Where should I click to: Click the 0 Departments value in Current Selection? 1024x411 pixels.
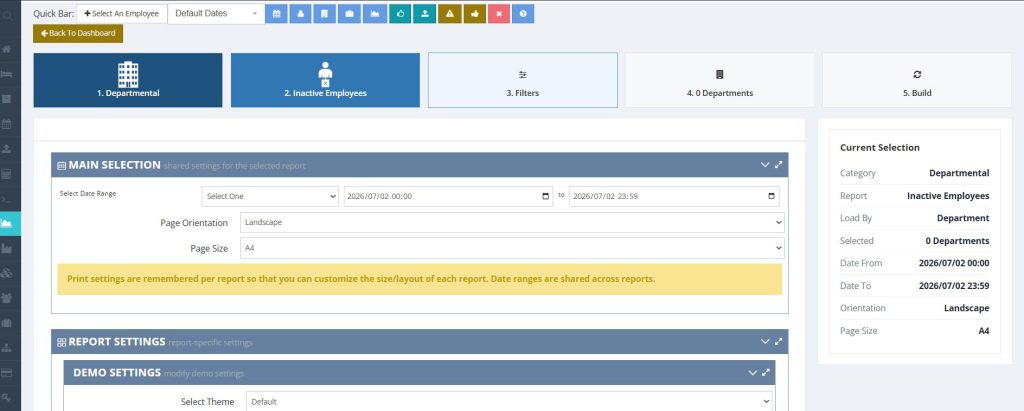957,240
